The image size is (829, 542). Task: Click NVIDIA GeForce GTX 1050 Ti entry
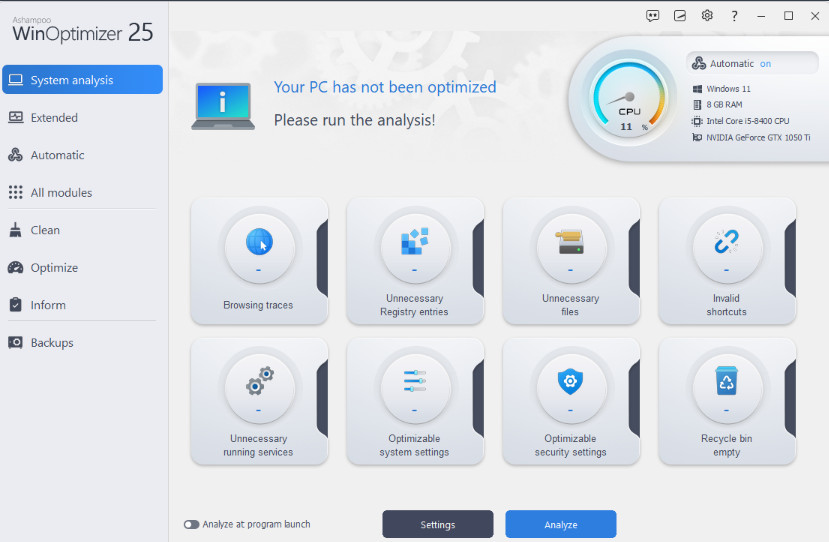coord(751,137)
